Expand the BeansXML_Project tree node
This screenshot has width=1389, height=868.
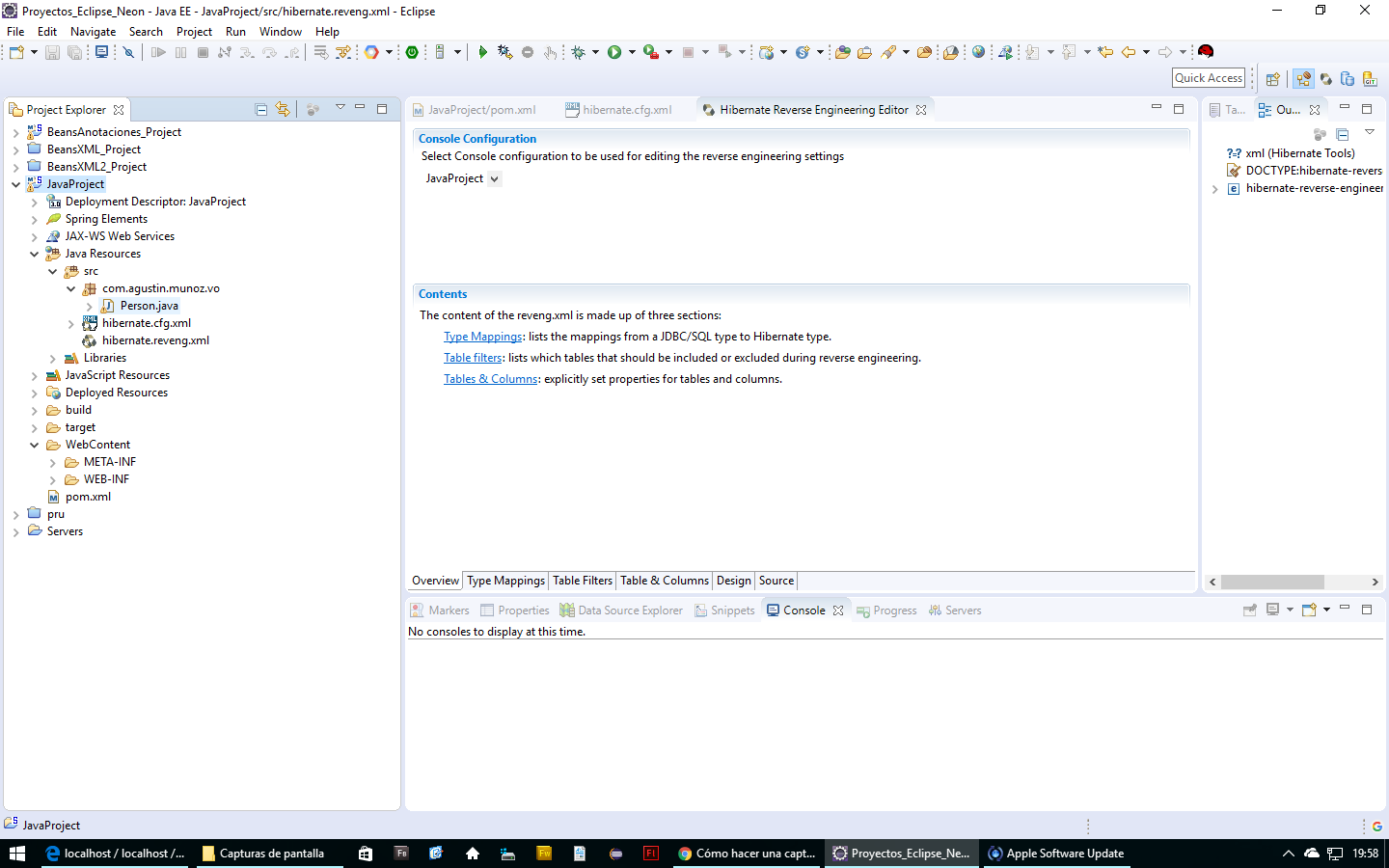[15, 150]
